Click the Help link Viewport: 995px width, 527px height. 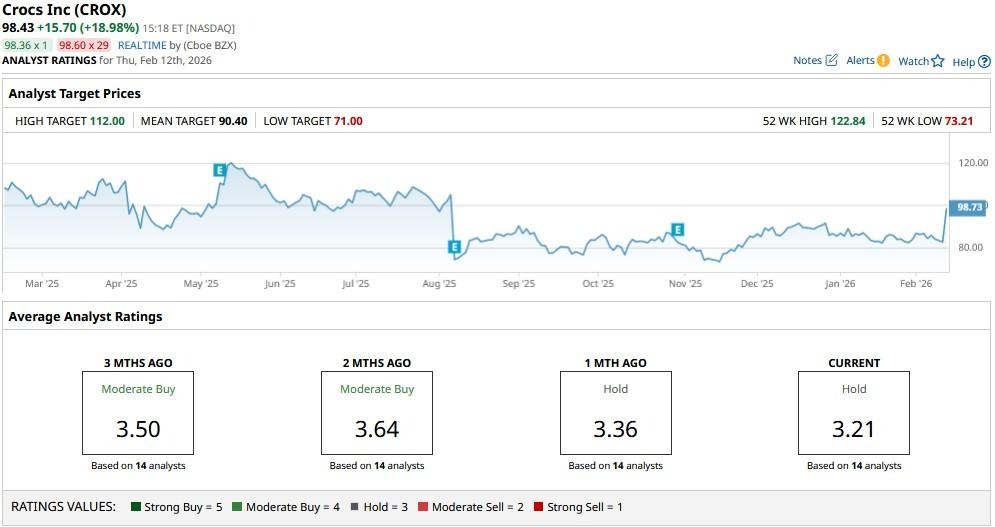[x=963, y=62]
